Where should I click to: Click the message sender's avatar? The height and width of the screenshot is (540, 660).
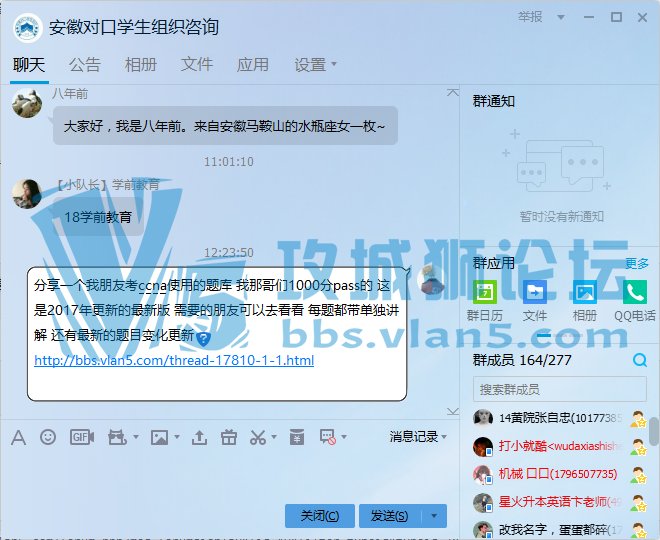pyautogui.click(x=430, y=281)
